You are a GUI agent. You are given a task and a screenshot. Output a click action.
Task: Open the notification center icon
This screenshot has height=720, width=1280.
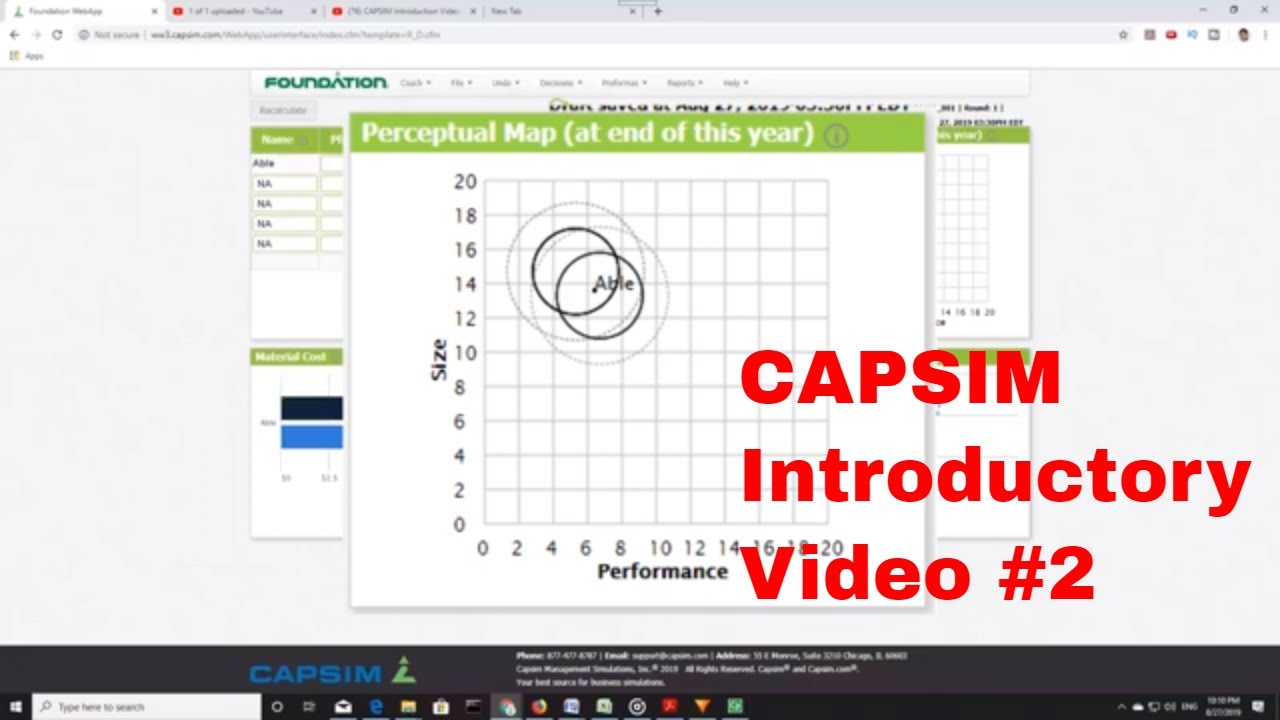[x=1257, y=707]
